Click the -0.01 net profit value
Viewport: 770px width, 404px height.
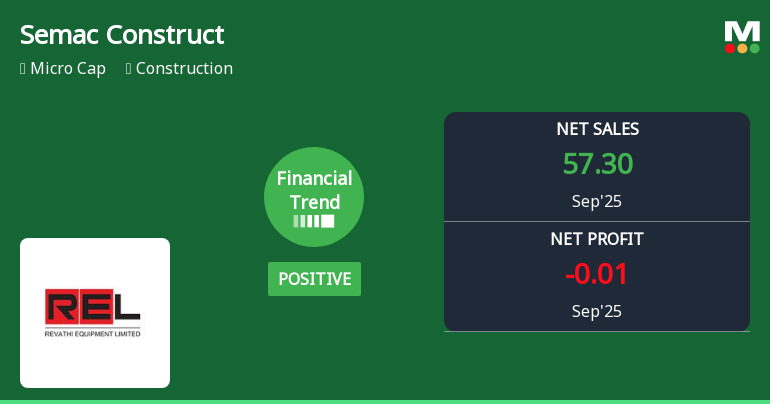pos(597,274)
